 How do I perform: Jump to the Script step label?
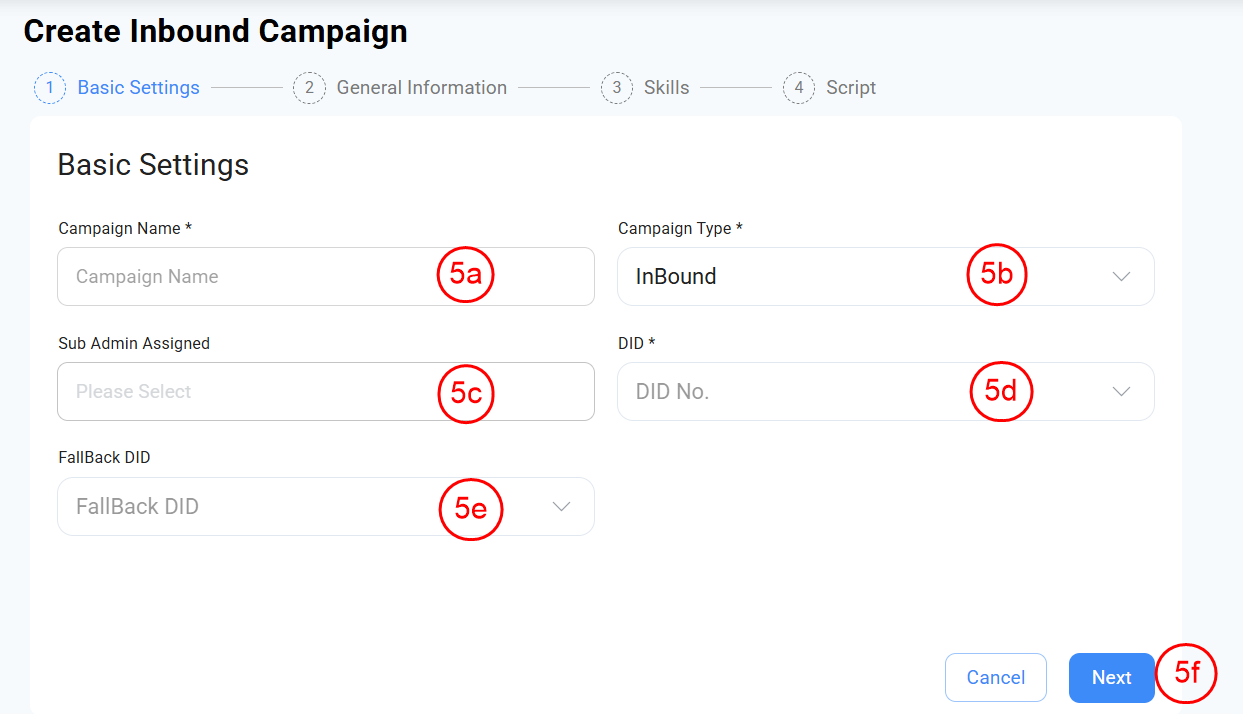pyautogui.click(x=851, y=88)
